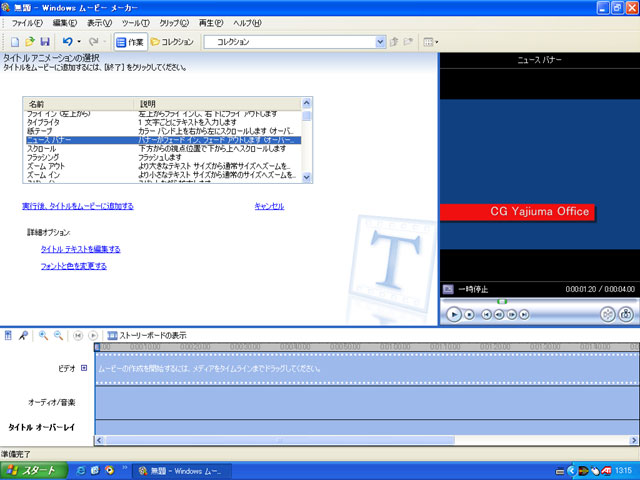Zoom out on the timeline with magnifier minus

(59, 335)
